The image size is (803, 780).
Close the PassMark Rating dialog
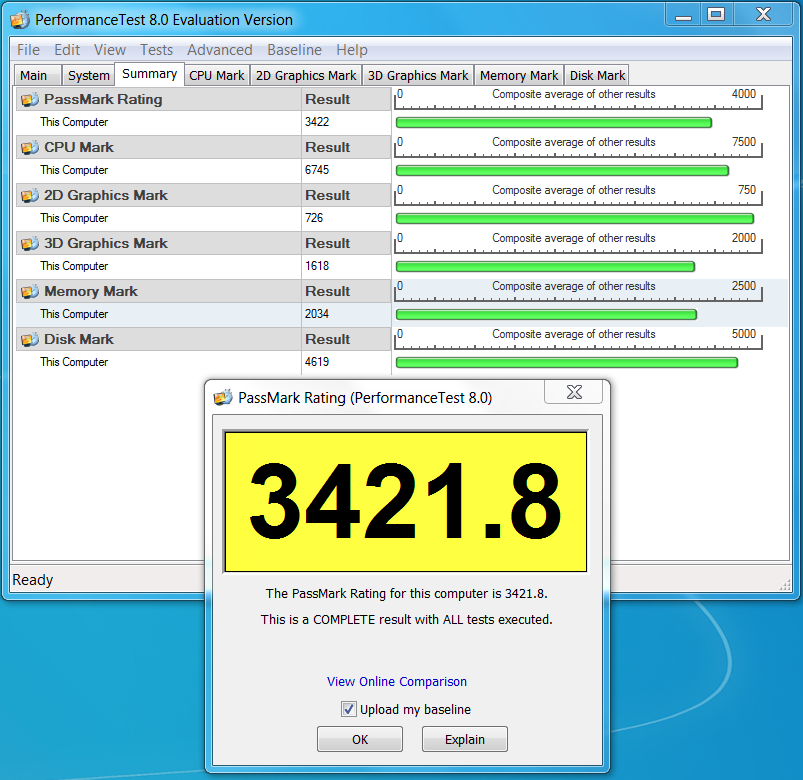point(574,392)
